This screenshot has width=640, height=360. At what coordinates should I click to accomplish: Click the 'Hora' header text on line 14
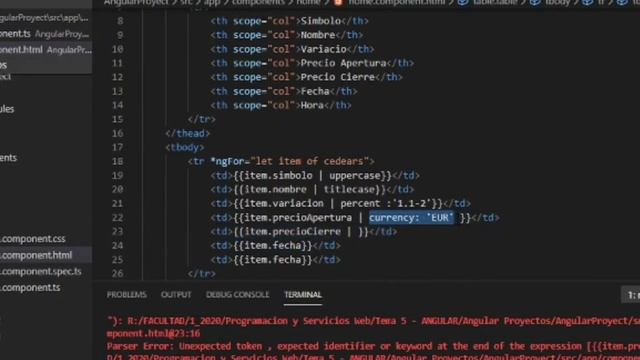(312, 105)
